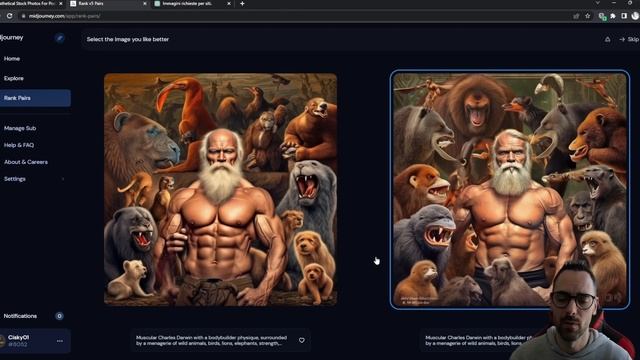Viewport: 640px width, 360px height.
Task: Open the CiskyOI account options menu
Action: coord(60,341)
